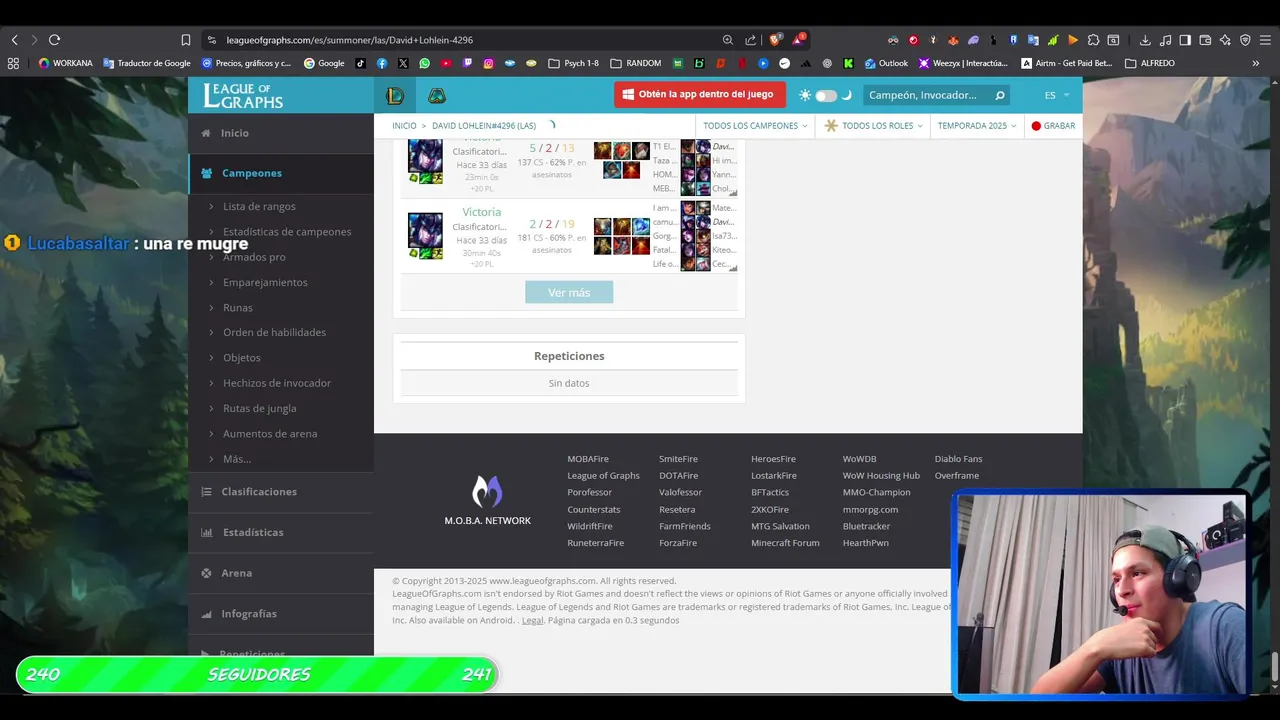Open 'Temporada 2025' season dropdown
Viewport: 1280px width, 720px height.
pyautogui.click(x=976, y=126)
